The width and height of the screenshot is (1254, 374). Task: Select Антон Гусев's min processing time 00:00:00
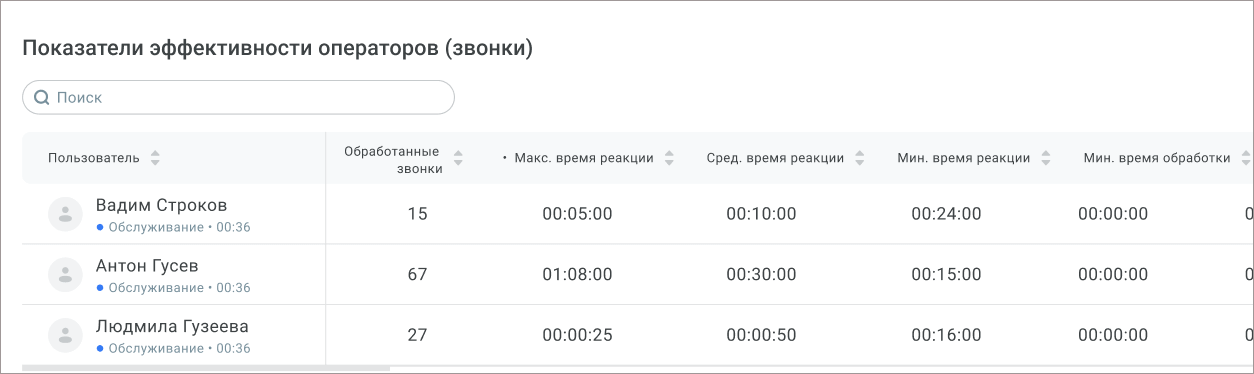(1113, 274)
